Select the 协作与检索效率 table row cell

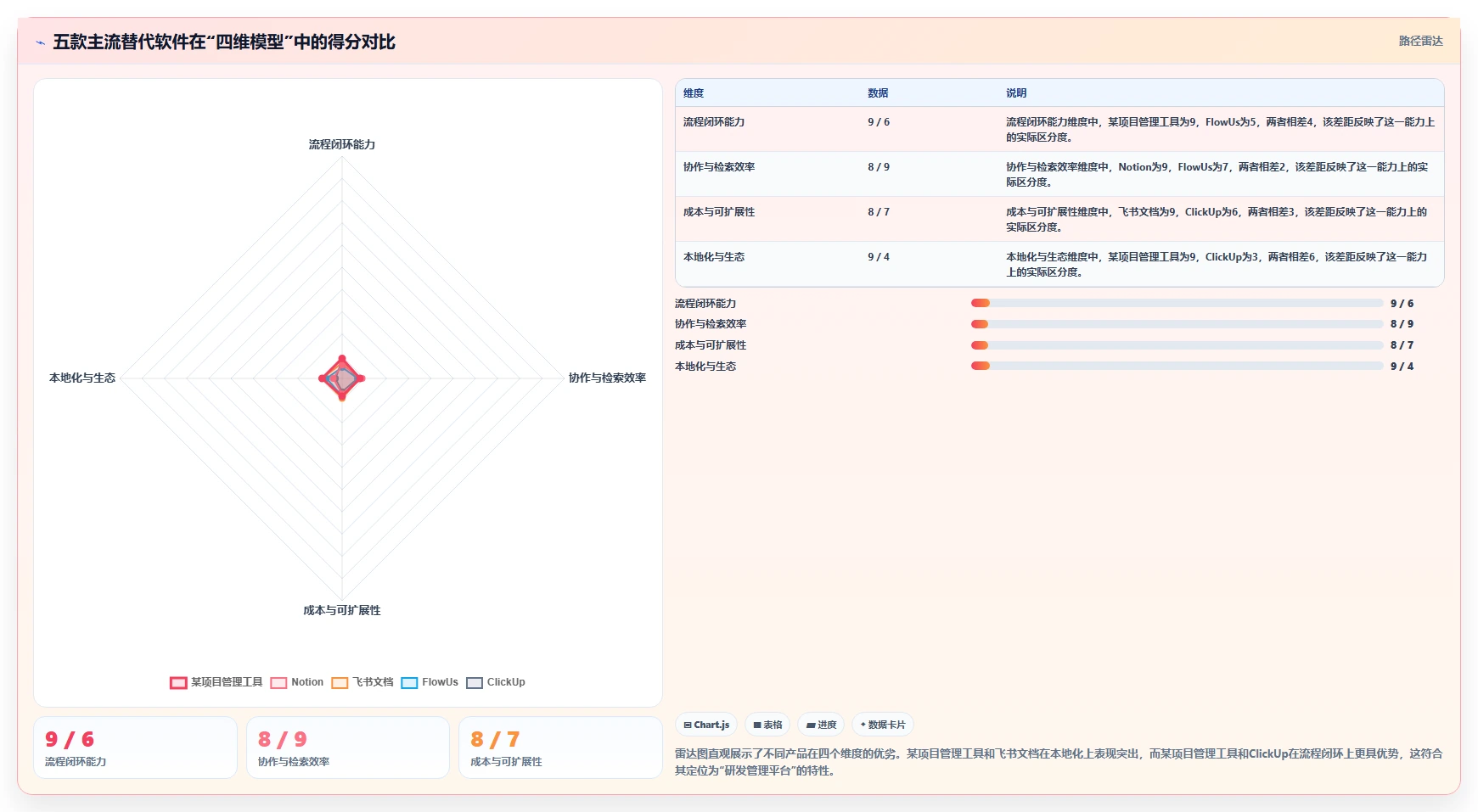(719, 167)
